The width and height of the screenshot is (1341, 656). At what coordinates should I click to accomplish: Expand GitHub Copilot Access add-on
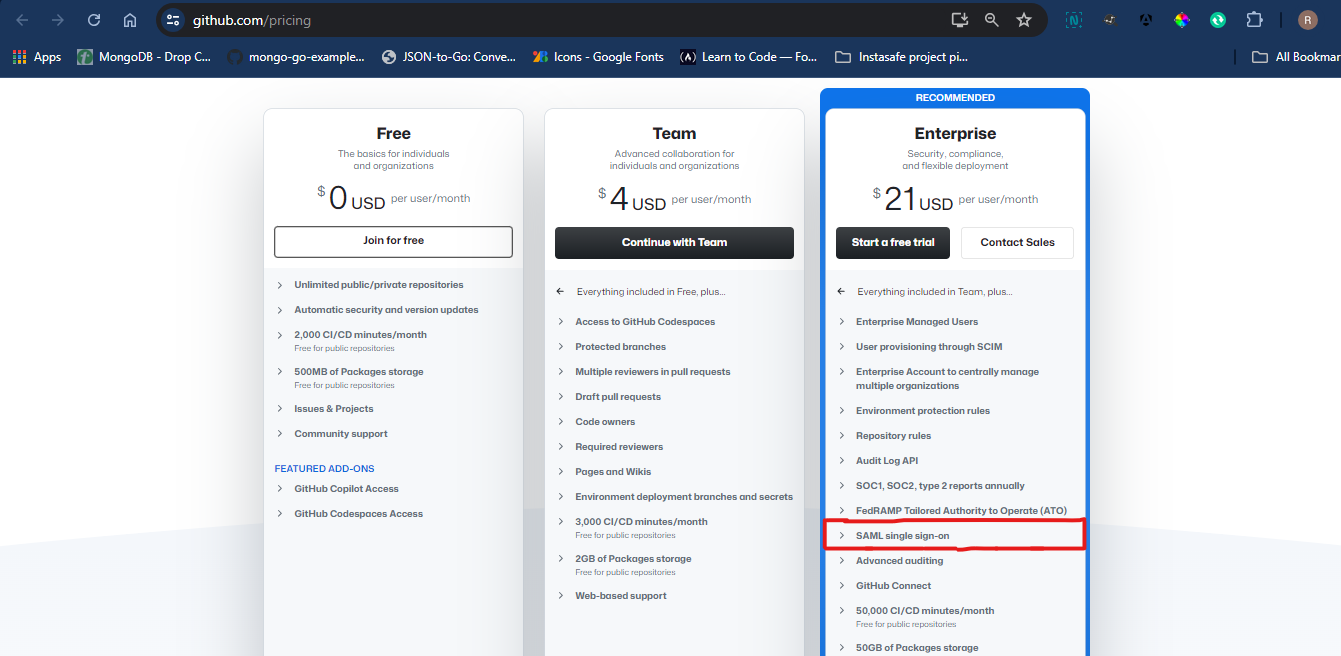pyautogui.click(x=338, y=489)
